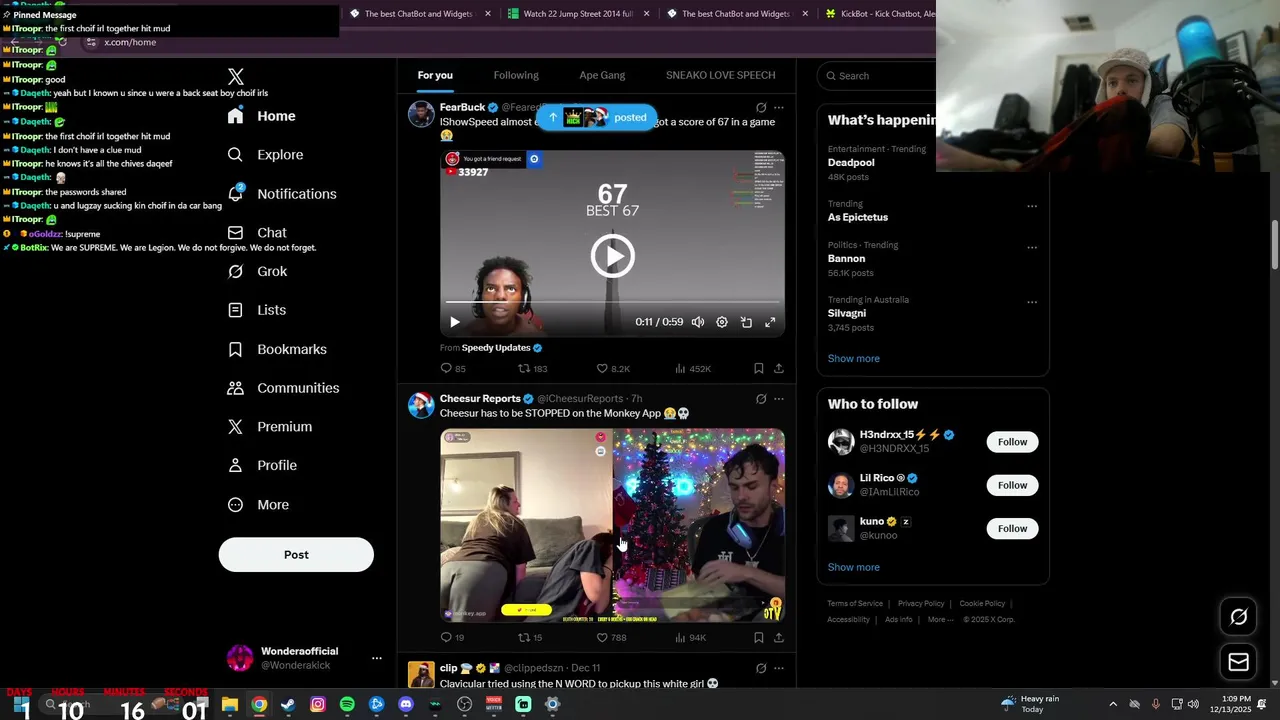Open Instagram from the taskbar
The width and height of the screenshot is (1280, 720).
coord(318,704)
